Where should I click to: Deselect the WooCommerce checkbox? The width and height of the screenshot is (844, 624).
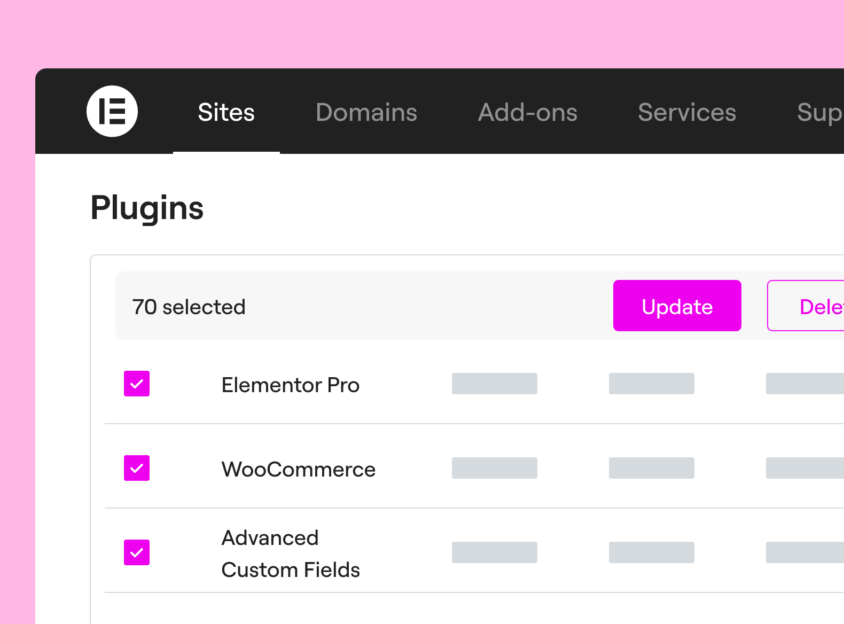tap(137, 468)
